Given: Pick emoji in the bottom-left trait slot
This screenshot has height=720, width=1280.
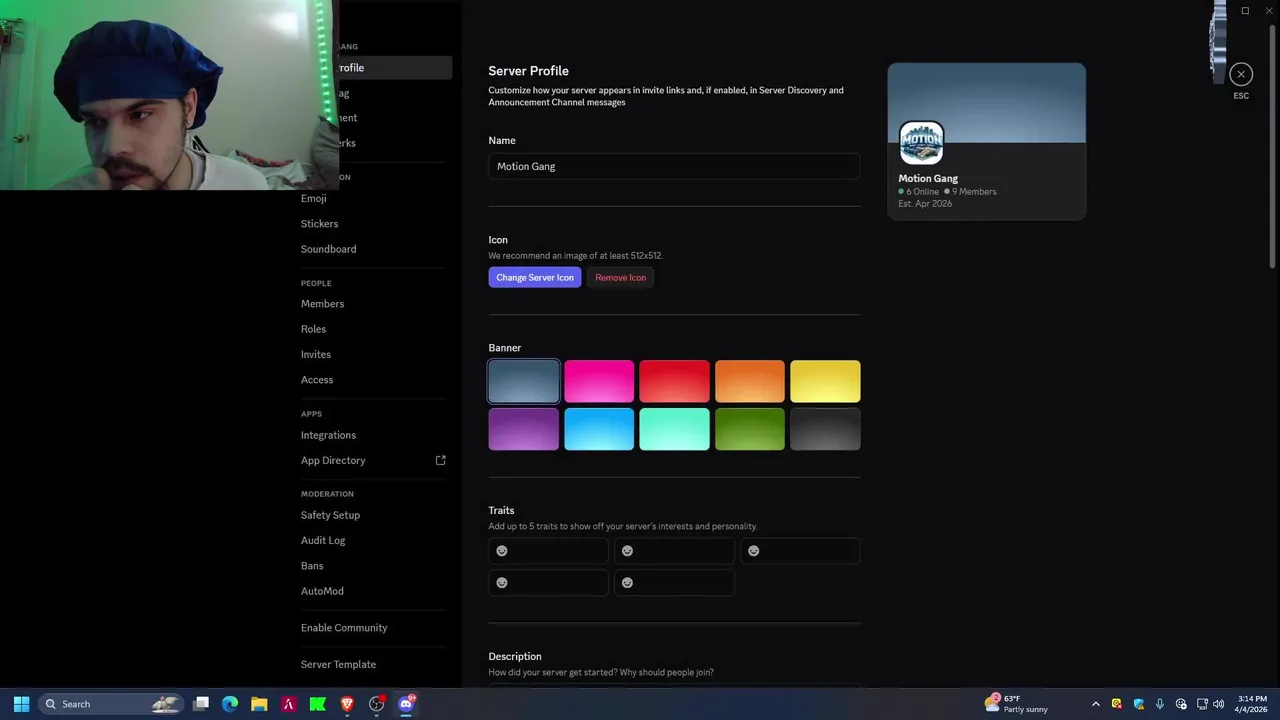Looking at the screenshot, I should 502,583.
